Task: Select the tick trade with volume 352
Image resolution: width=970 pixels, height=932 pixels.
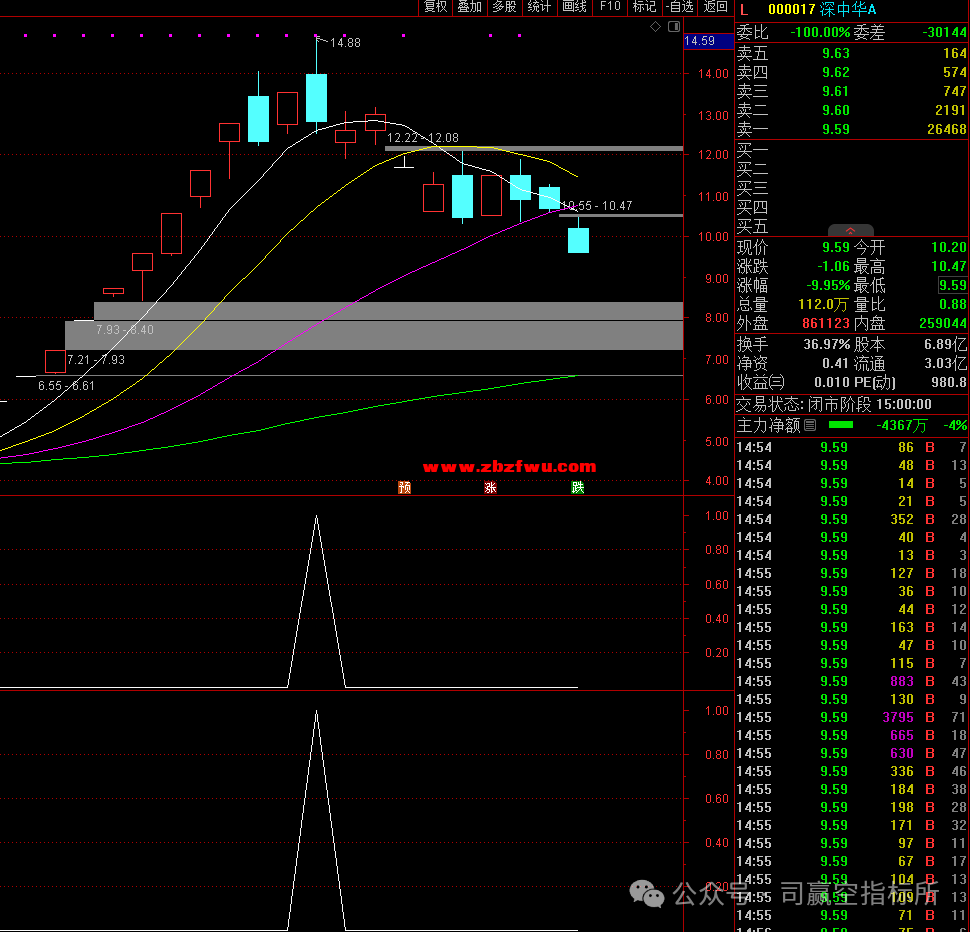Action: click(852, 519)
